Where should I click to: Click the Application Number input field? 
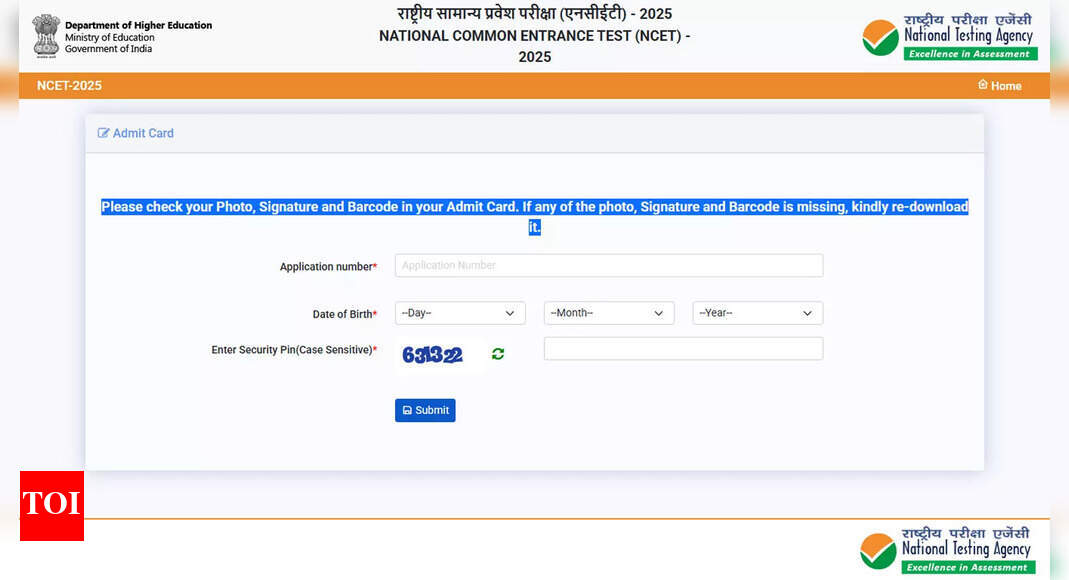[x=609, y=265]
